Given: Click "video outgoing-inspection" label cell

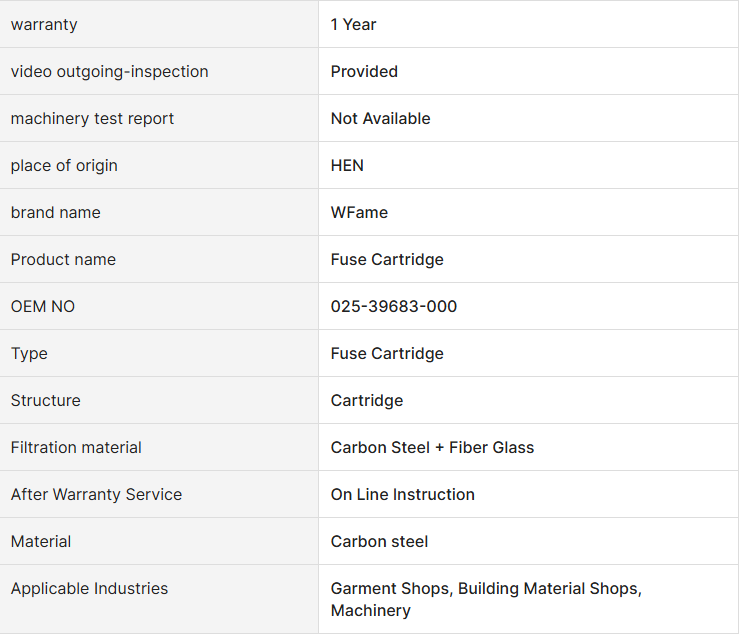Looking at the screenshot, I should click(x=110, y=72).
